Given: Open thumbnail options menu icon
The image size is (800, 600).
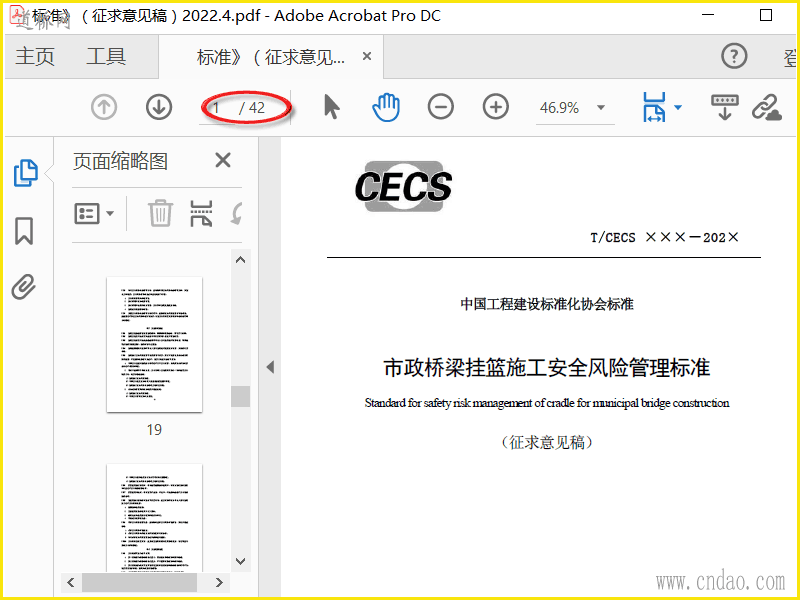Looking at the screenshot, I should click(94, 213).
